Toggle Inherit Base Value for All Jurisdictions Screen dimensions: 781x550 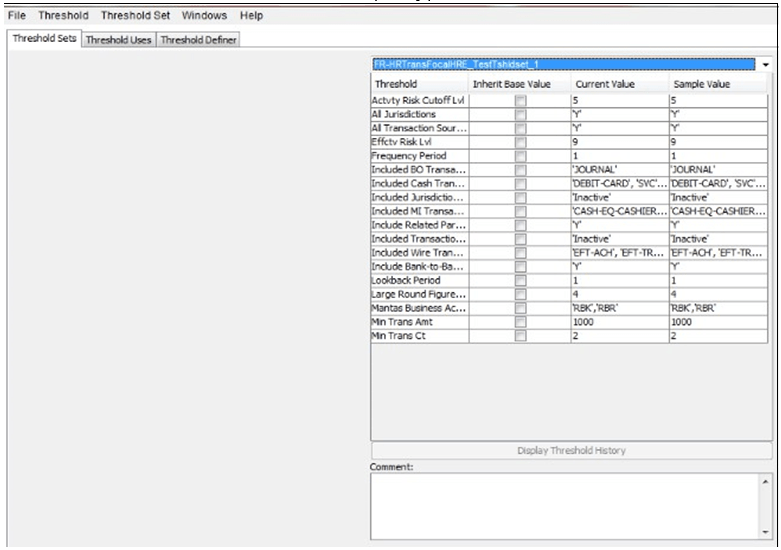521,115
